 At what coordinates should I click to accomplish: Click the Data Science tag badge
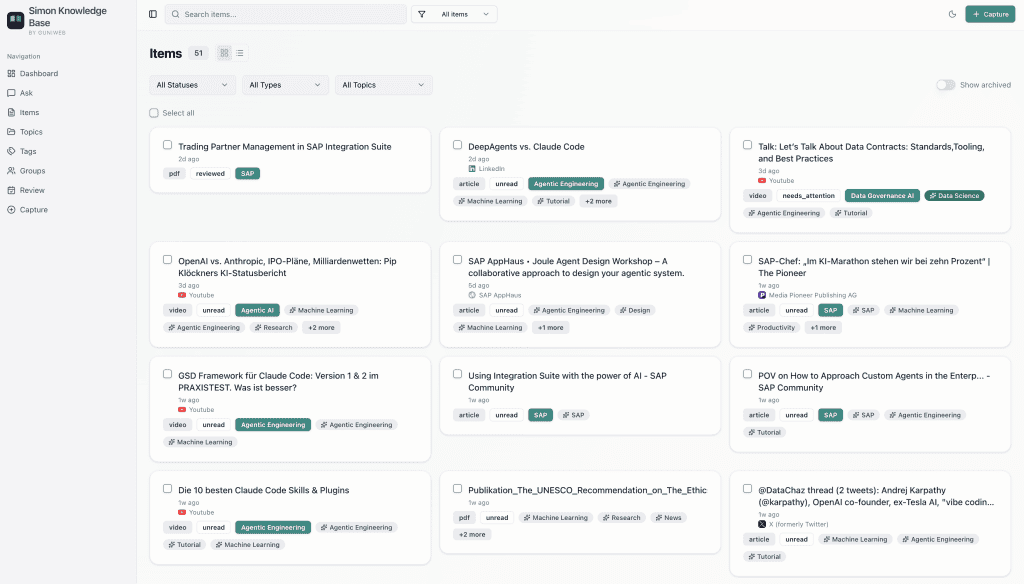[954, 195]
